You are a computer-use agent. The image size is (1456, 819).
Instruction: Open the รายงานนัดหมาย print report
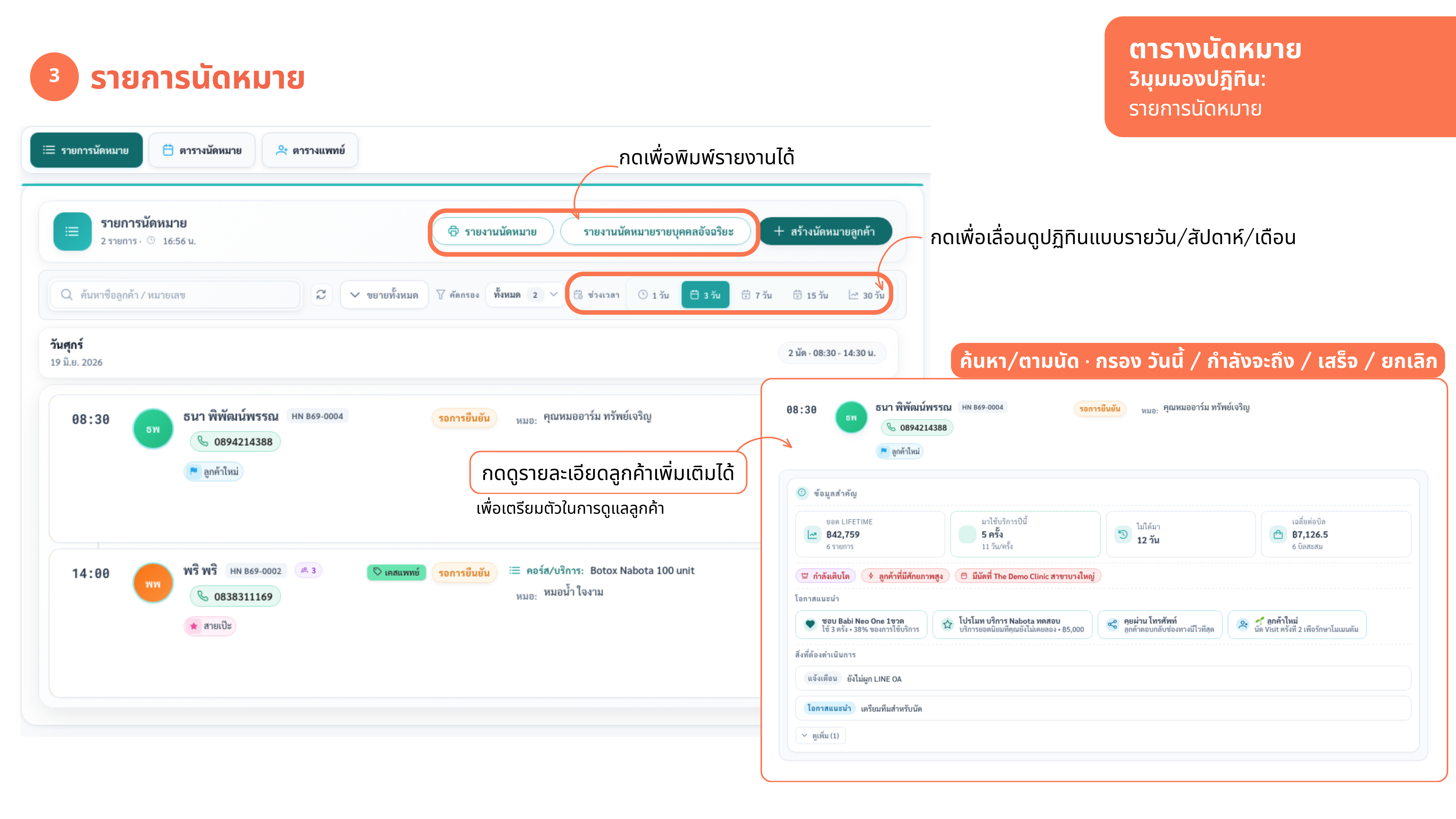pyautogui.click(x=492, y=231)
